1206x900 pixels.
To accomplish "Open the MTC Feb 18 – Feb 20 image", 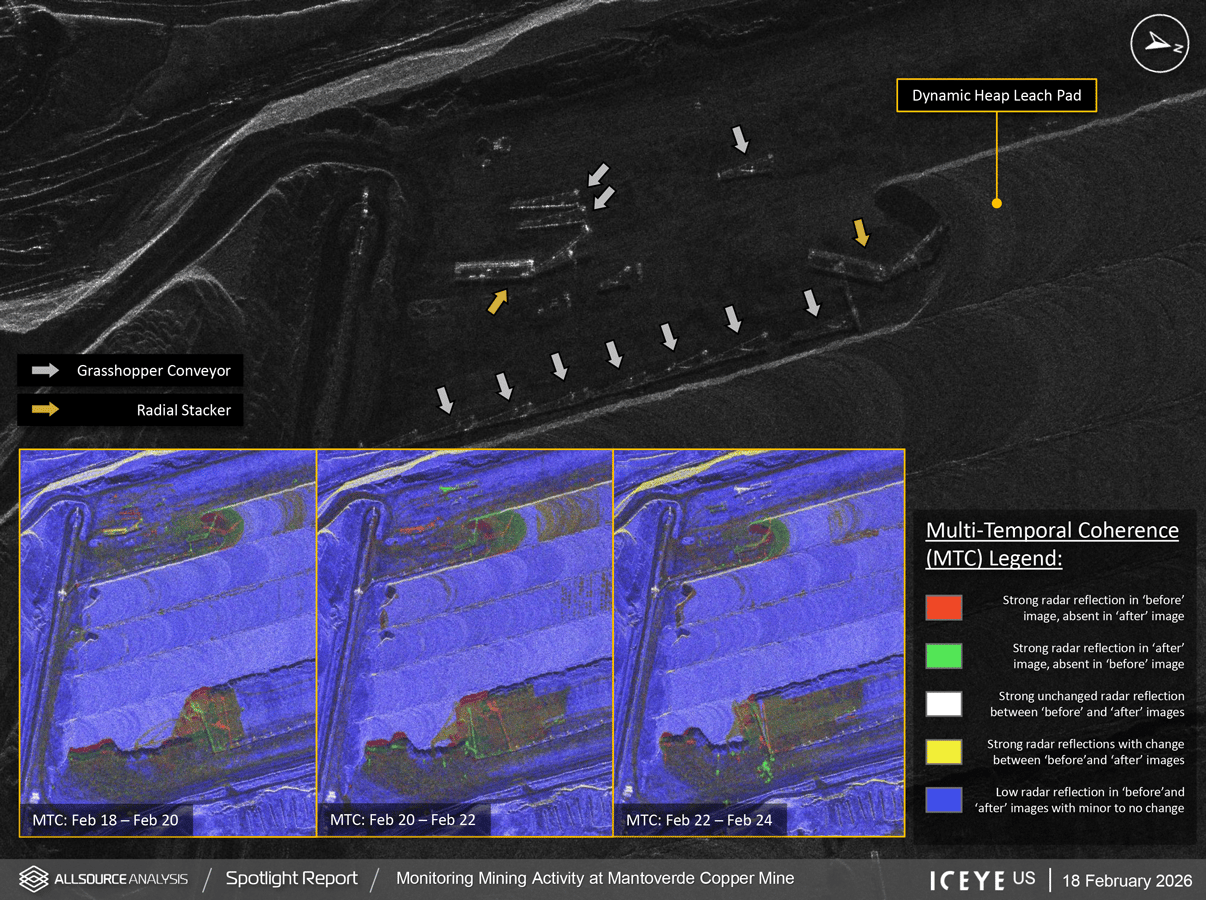I will tap(168, 642).
